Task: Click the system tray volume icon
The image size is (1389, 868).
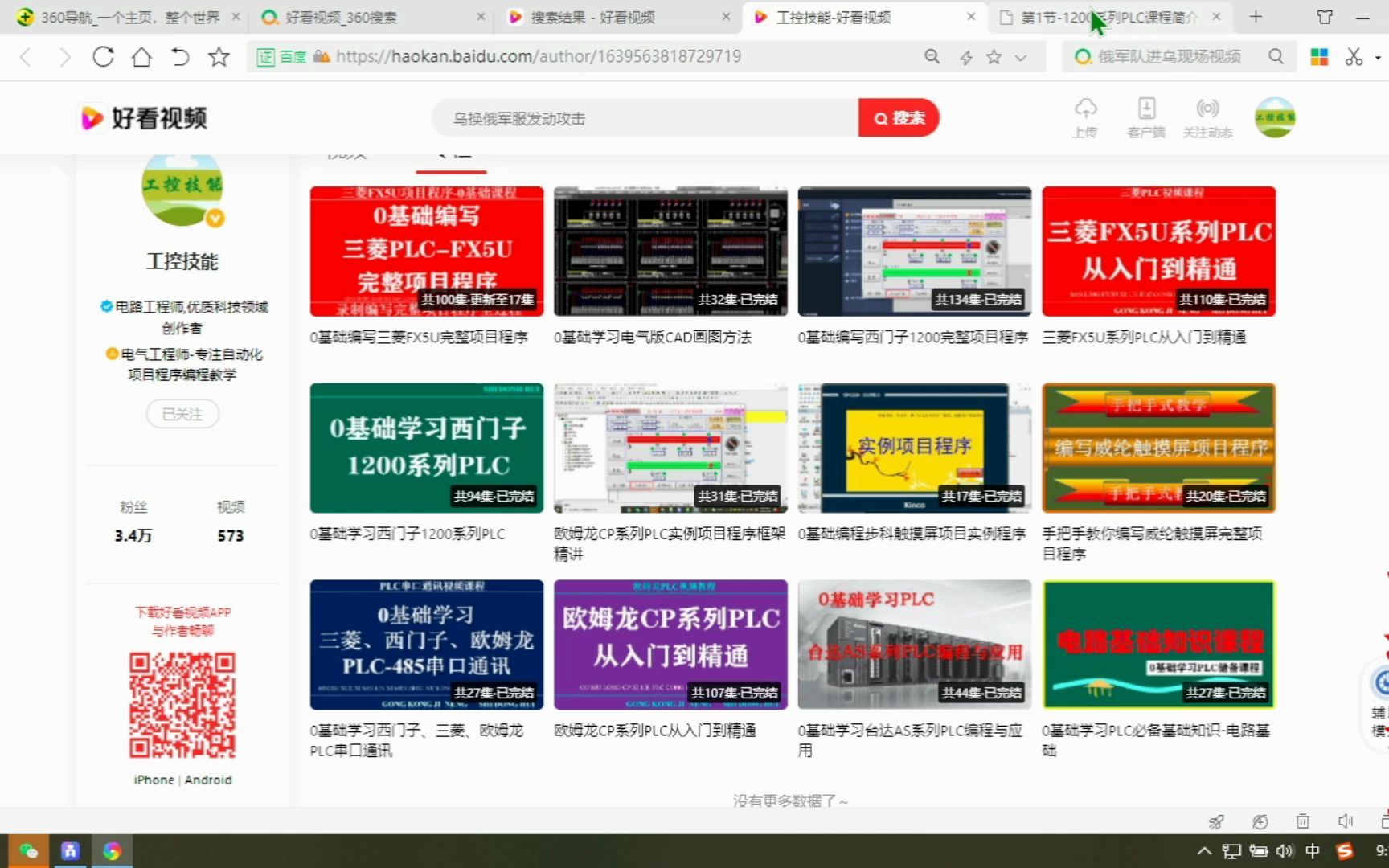Action: pyautogui.click(x=1285, y=850)
